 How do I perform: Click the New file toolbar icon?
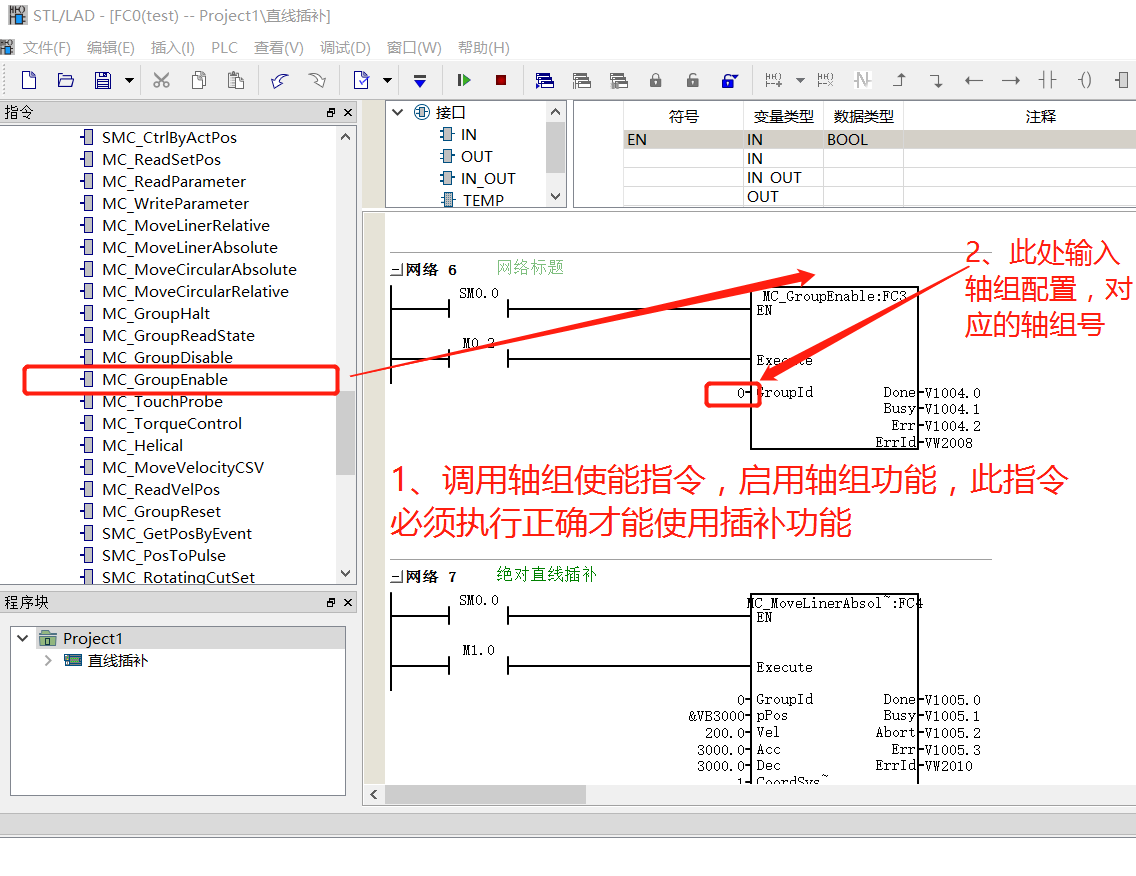click(29, 80)
